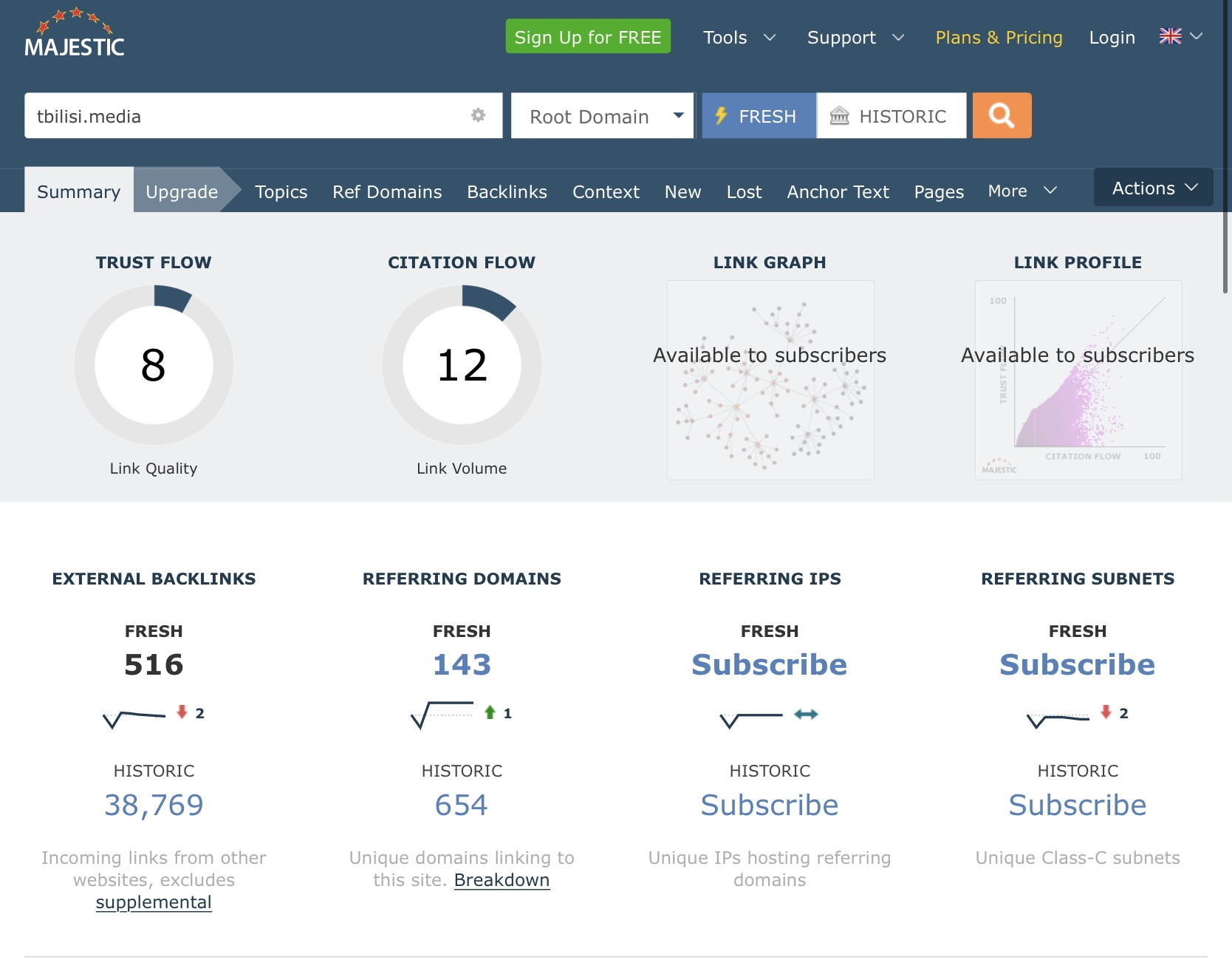Click the red down arrow by Referring Subnets
The image size is (1232, 971).
(x=1106, y=712)
